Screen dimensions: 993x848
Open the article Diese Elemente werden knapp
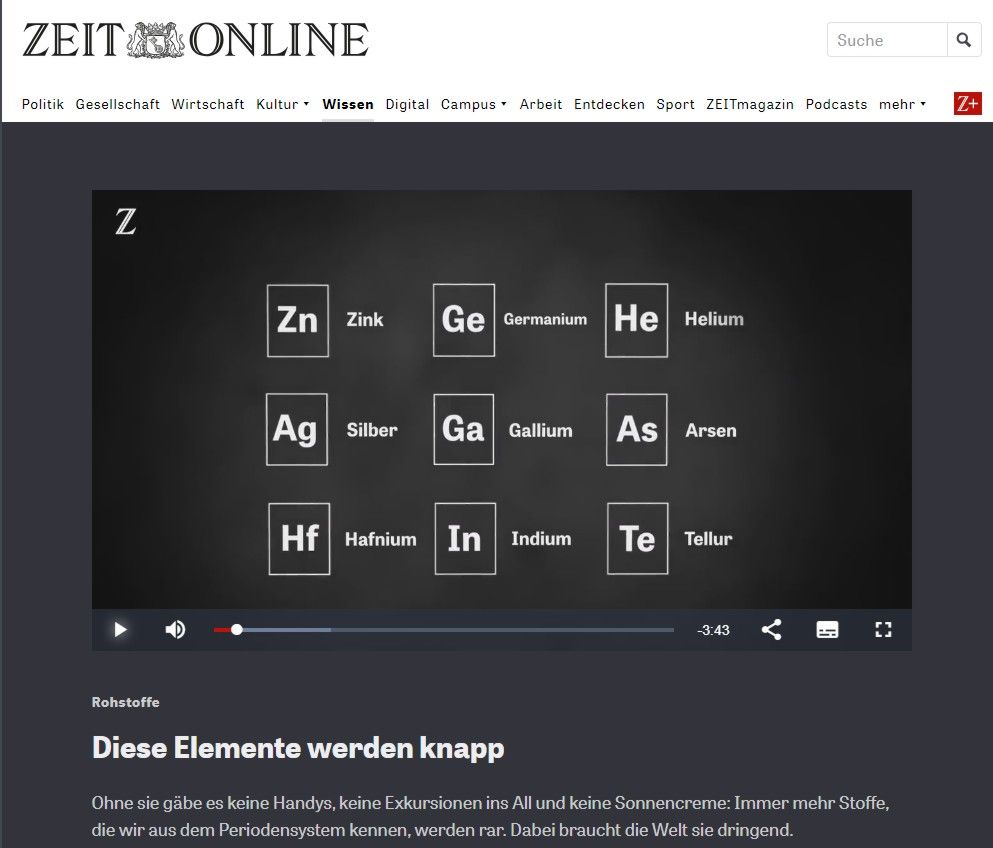click(297, 748)
